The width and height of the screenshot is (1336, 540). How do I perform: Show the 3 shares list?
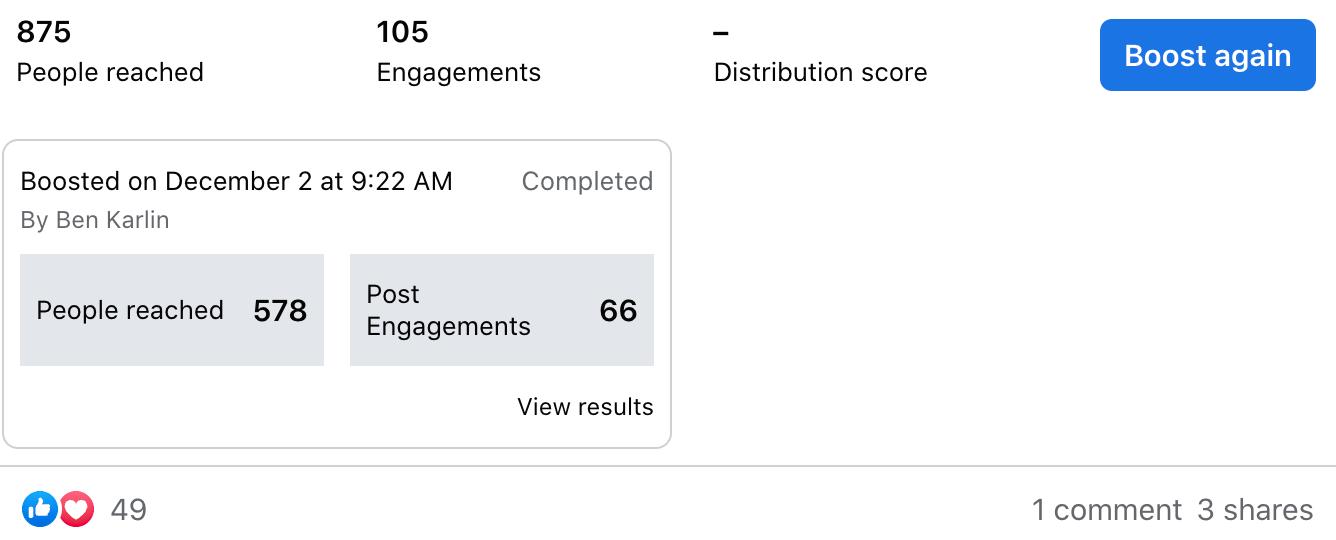(x=1255, y=510)
